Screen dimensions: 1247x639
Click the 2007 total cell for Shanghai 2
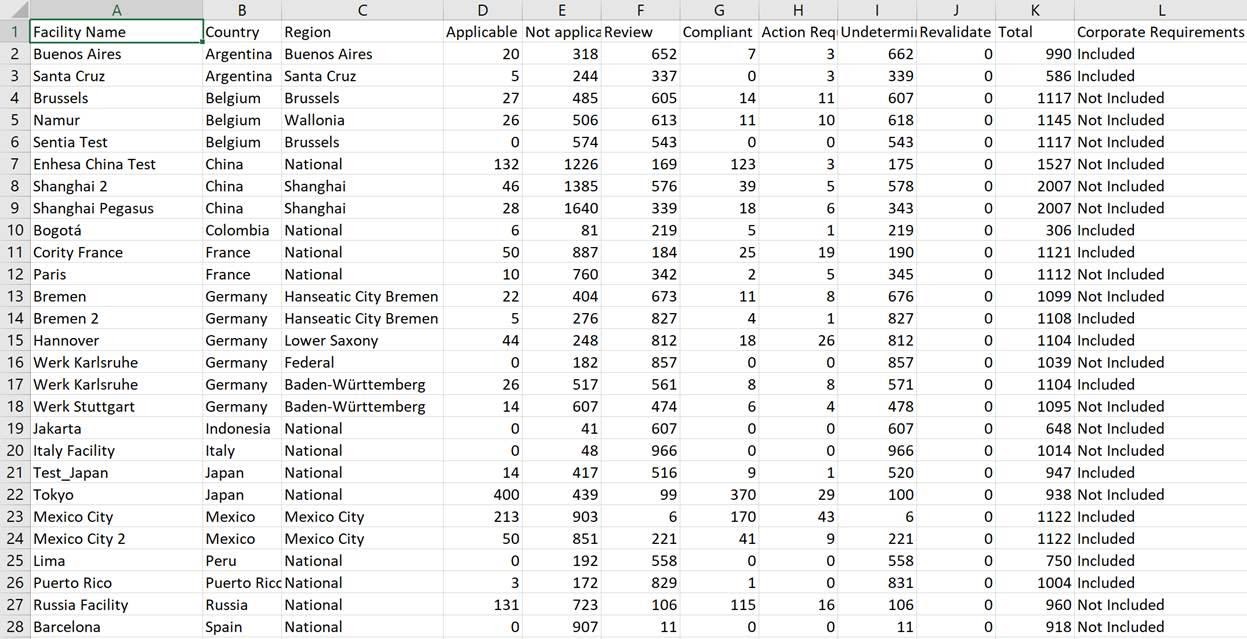(1035, 186)
